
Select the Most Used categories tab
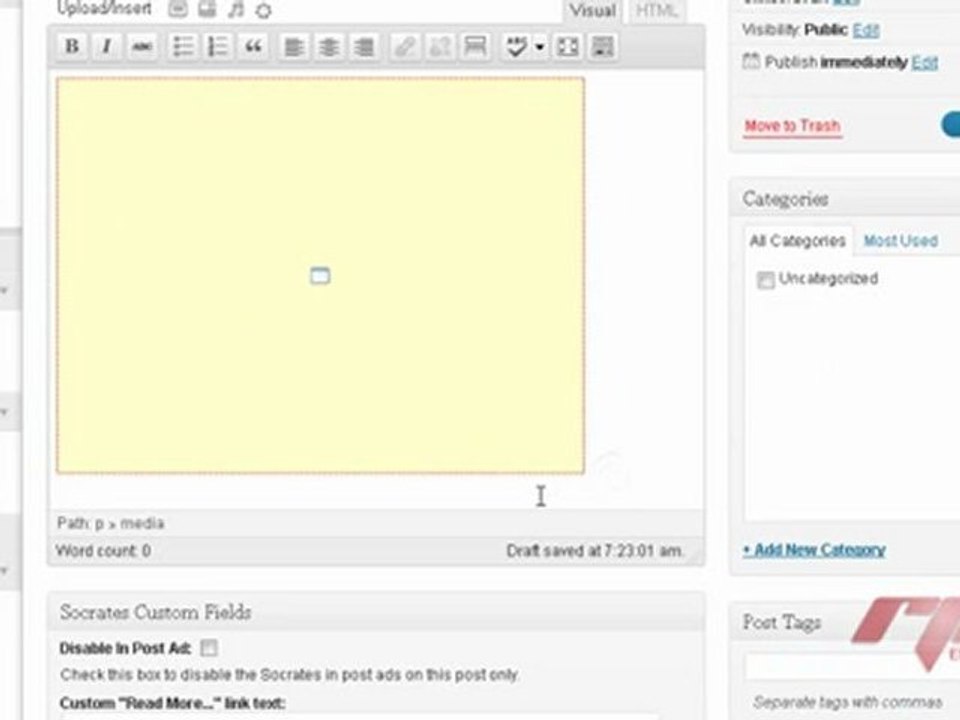[x=901, y=241]
